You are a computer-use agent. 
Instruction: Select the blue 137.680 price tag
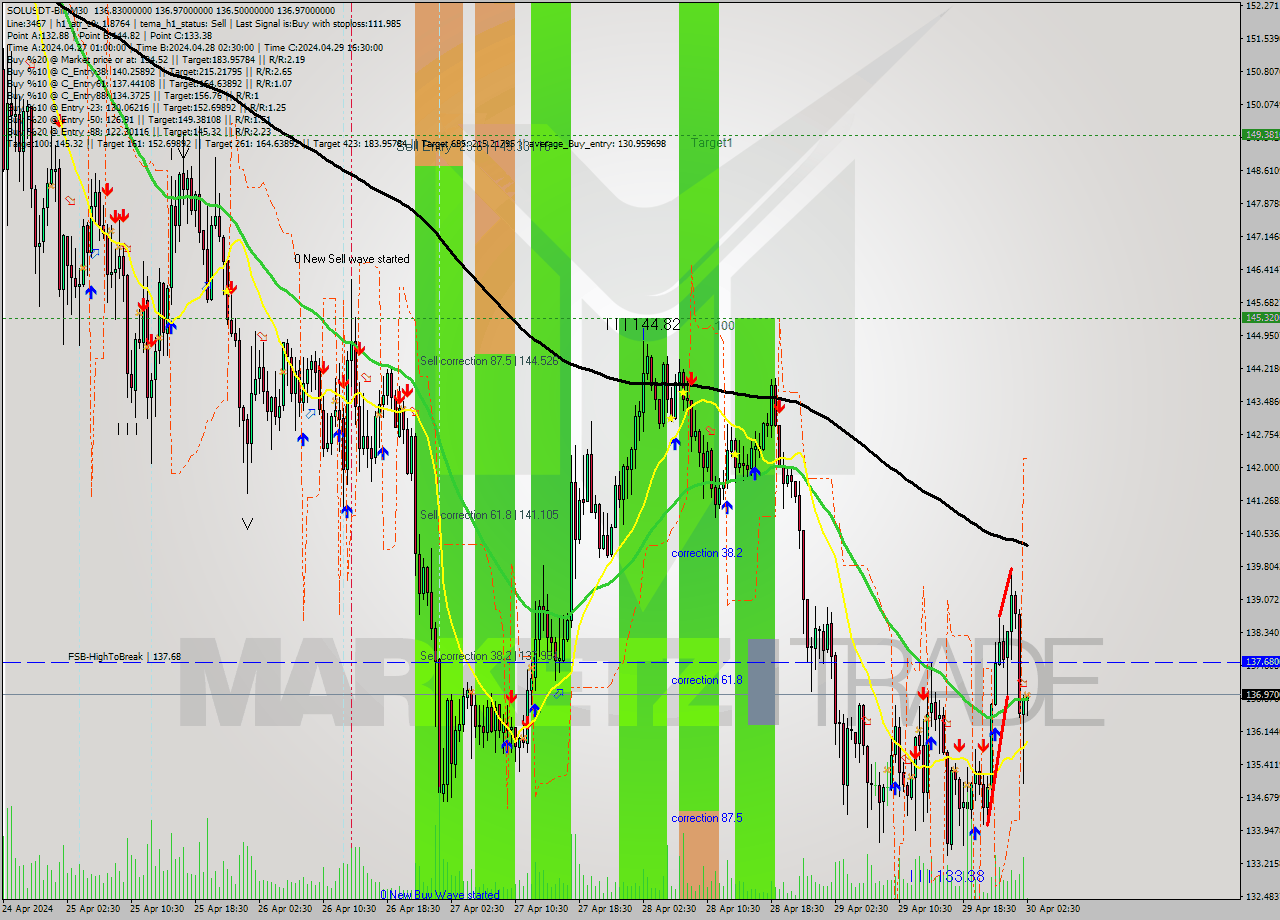[1260, 662]
